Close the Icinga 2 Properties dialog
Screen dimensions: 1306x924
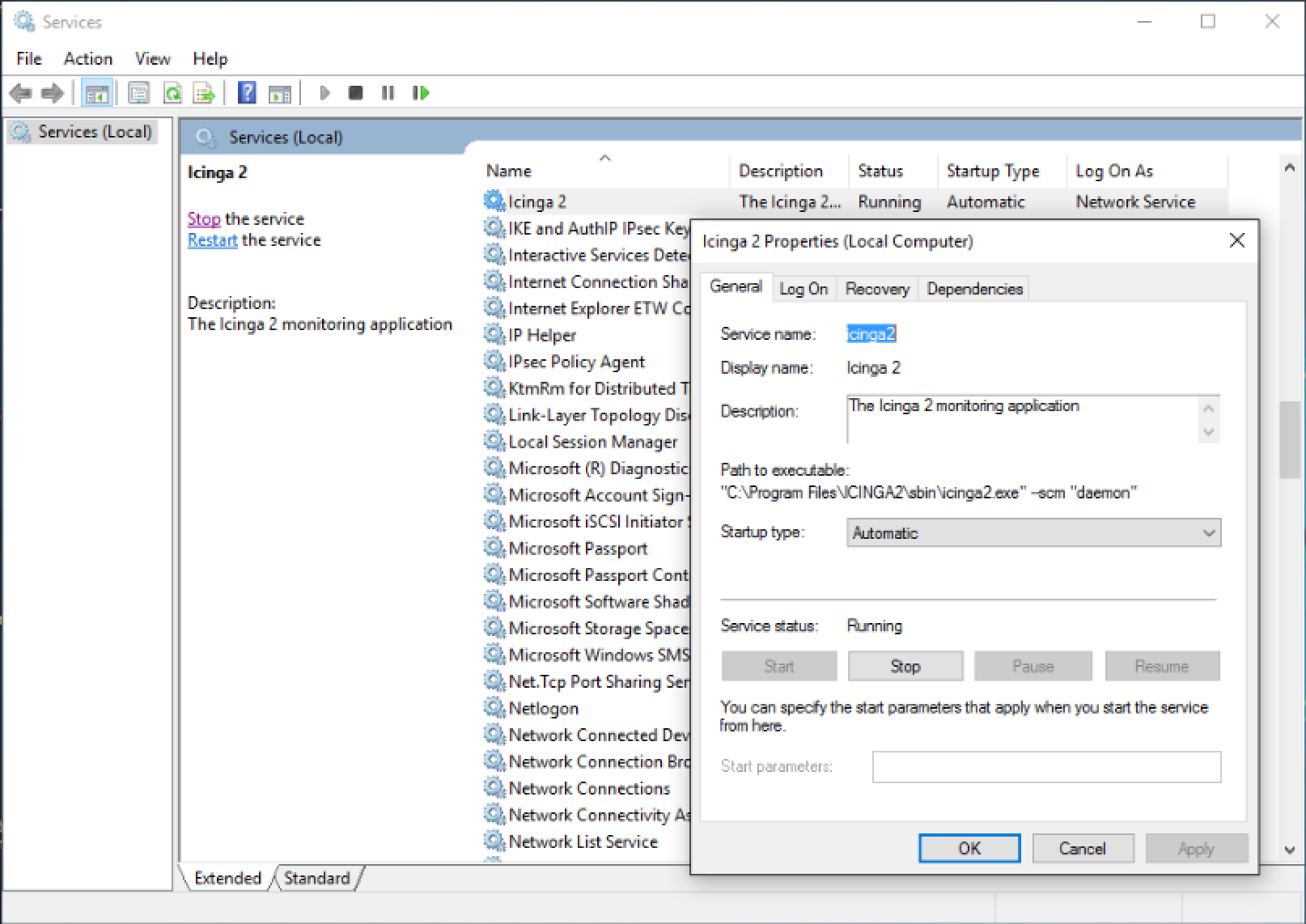pos(1236,240)
